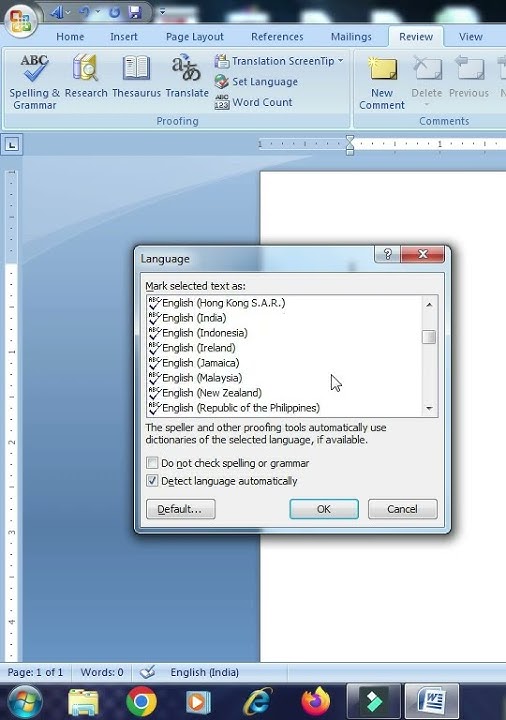Click language list scroll down arrow
The height and width of the screenshot is (720, 506).
[x=429, y=408]
